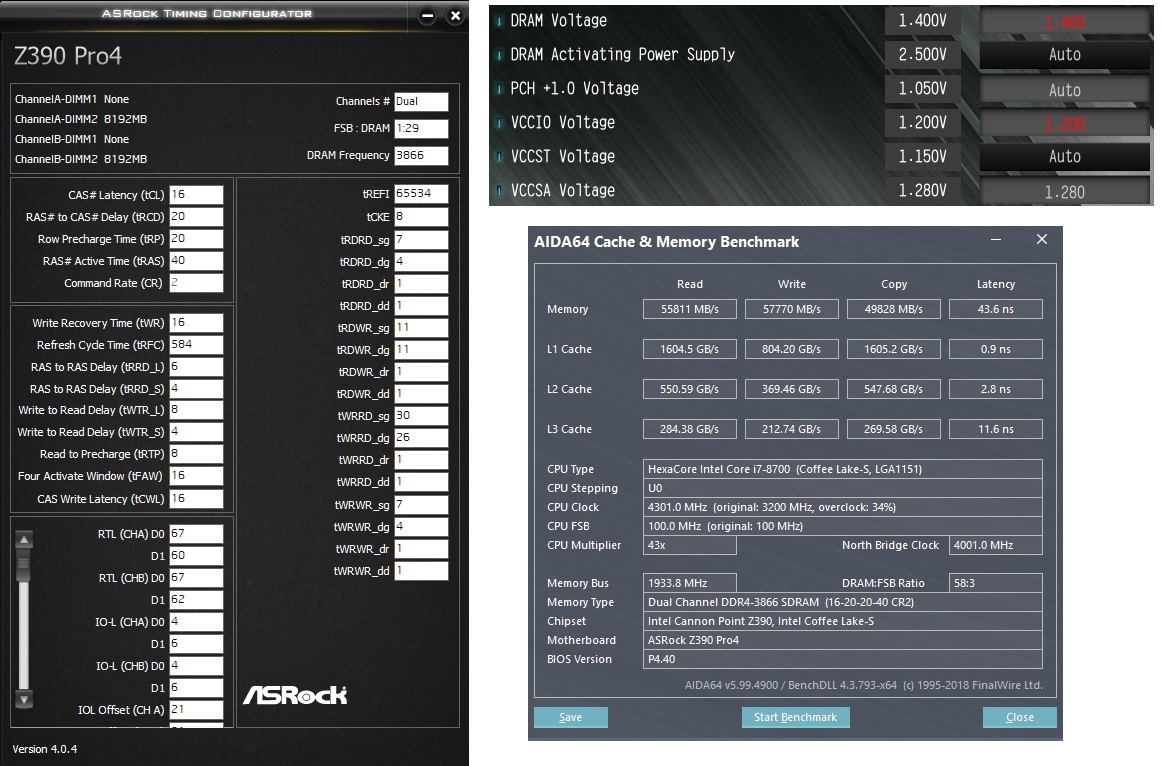The width and height of the screenshot is (1162, 766).
Task: Click the ChannelA-DIMM2 8192MB entry
Action: 81,119
